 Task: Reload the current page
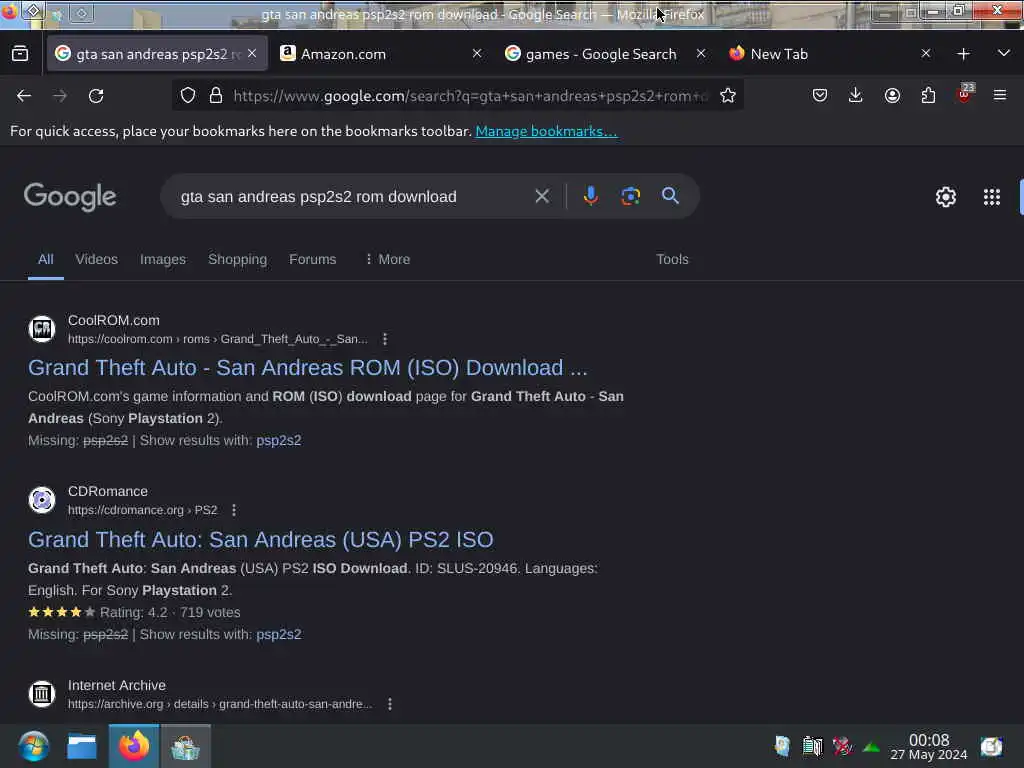click(x=96, y=96)
